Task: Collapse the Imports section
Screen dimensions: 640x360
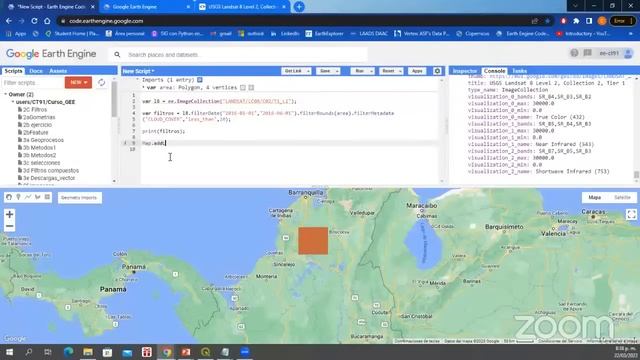Action: click(138, 80)
